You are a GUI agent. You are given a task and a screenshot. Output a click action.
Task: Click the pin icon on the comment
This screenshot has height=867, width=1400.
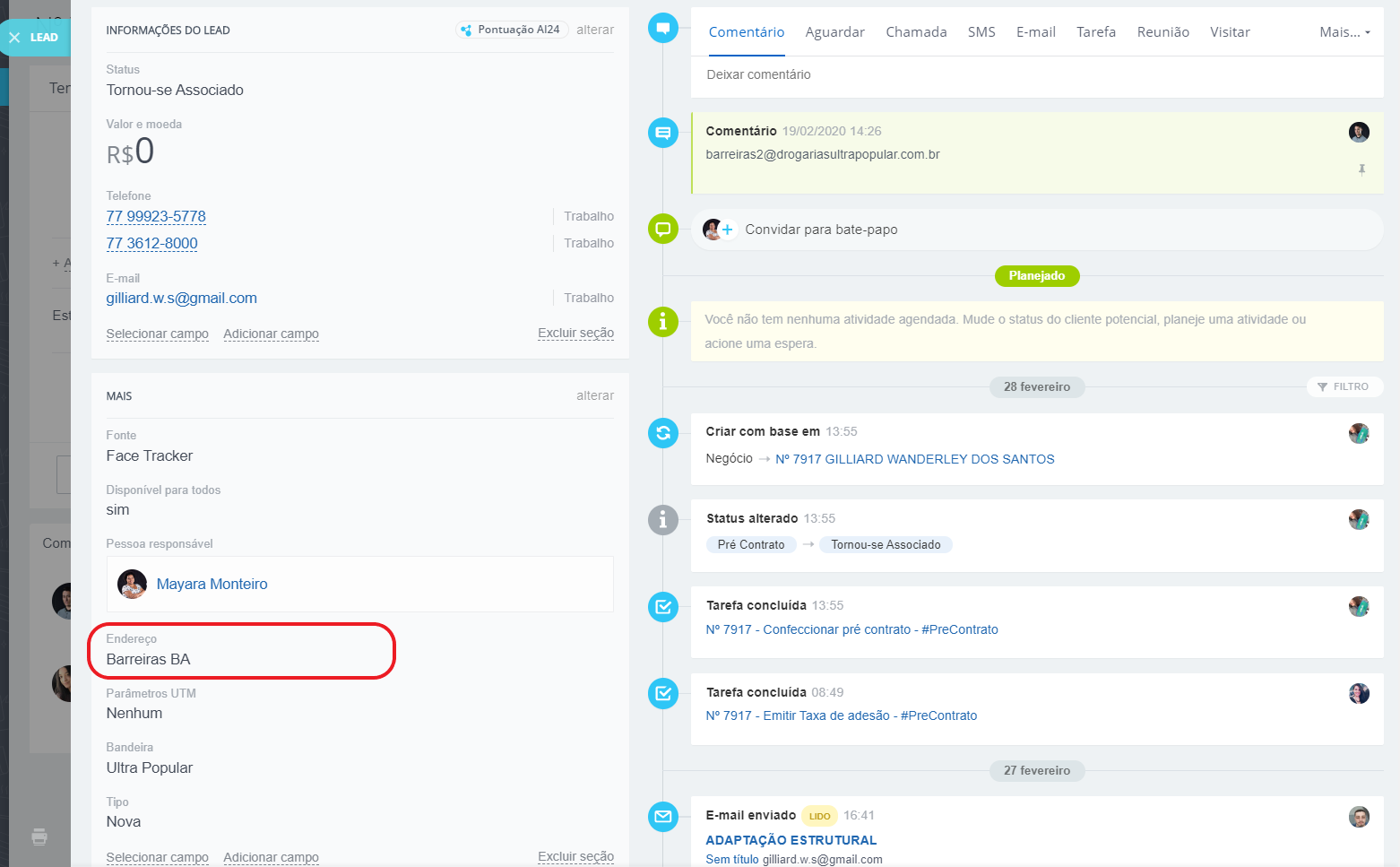[1361, 169]
